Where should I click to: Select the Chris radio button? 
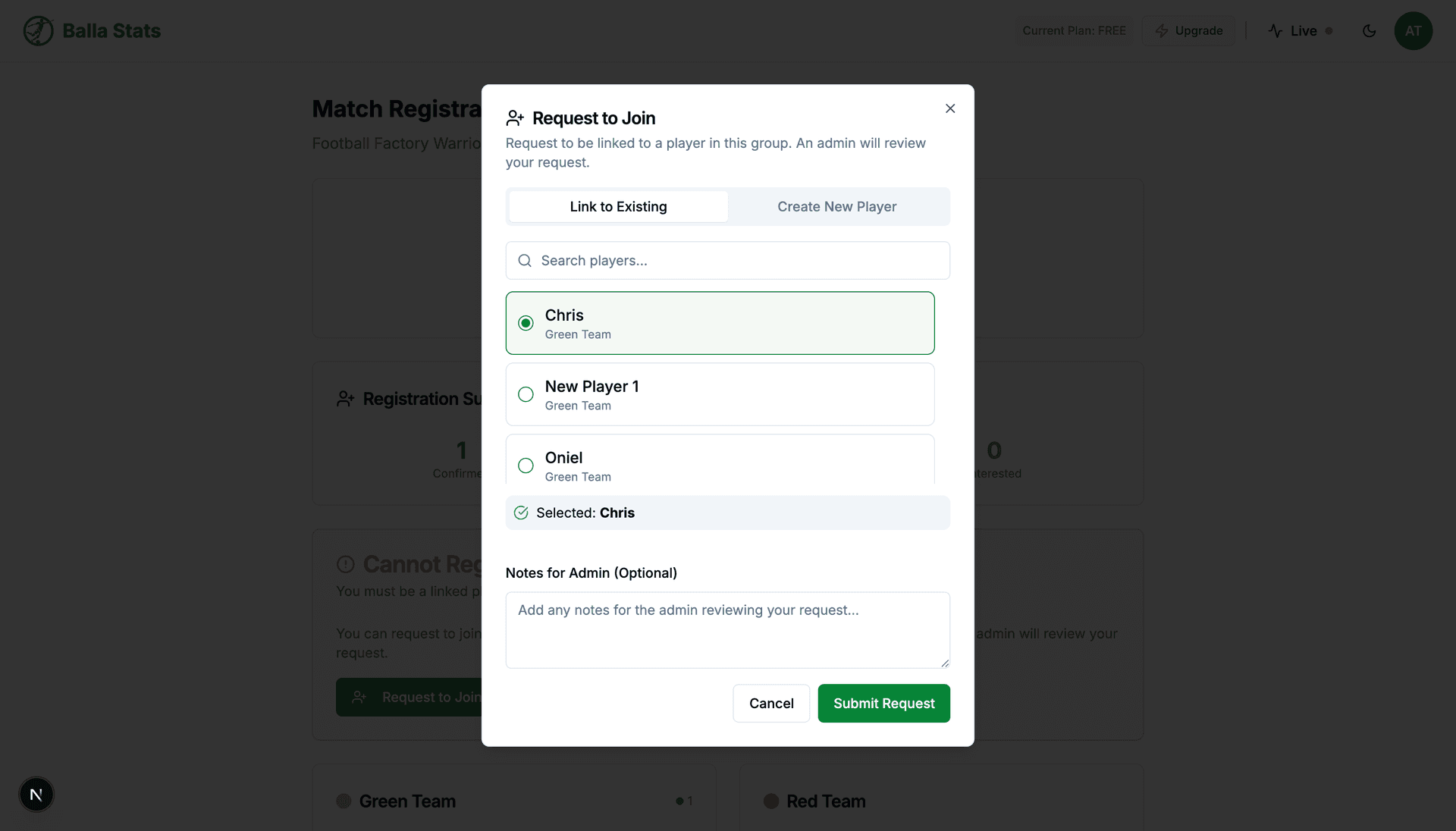(x=526, y=323)
